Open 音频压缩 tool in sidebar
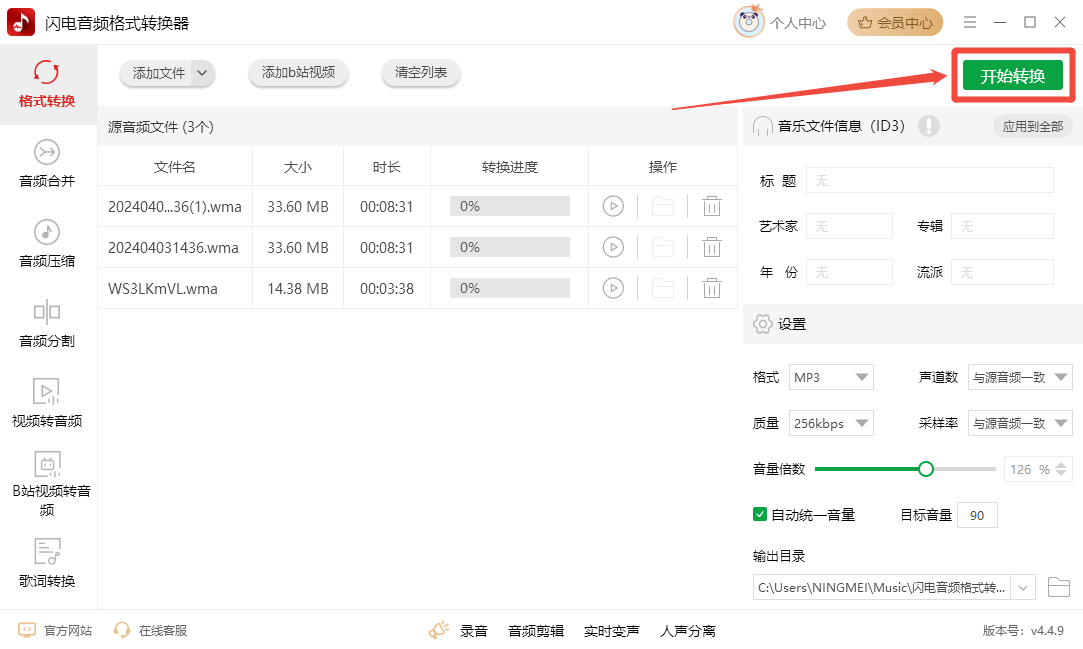This screenshot has width=1083, height=649. (x=47, y=244)
